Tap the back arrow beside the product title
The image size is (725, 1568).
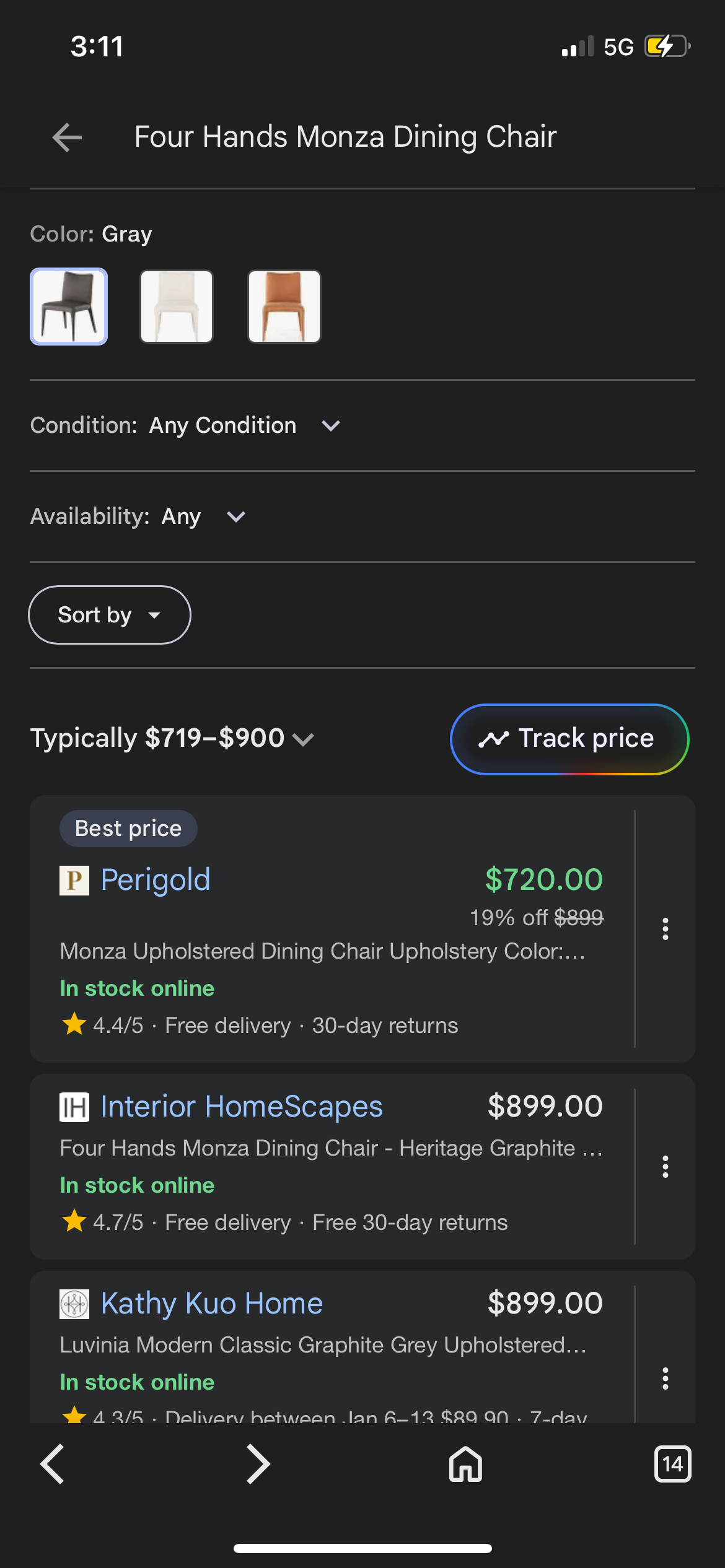pos(67,137)
